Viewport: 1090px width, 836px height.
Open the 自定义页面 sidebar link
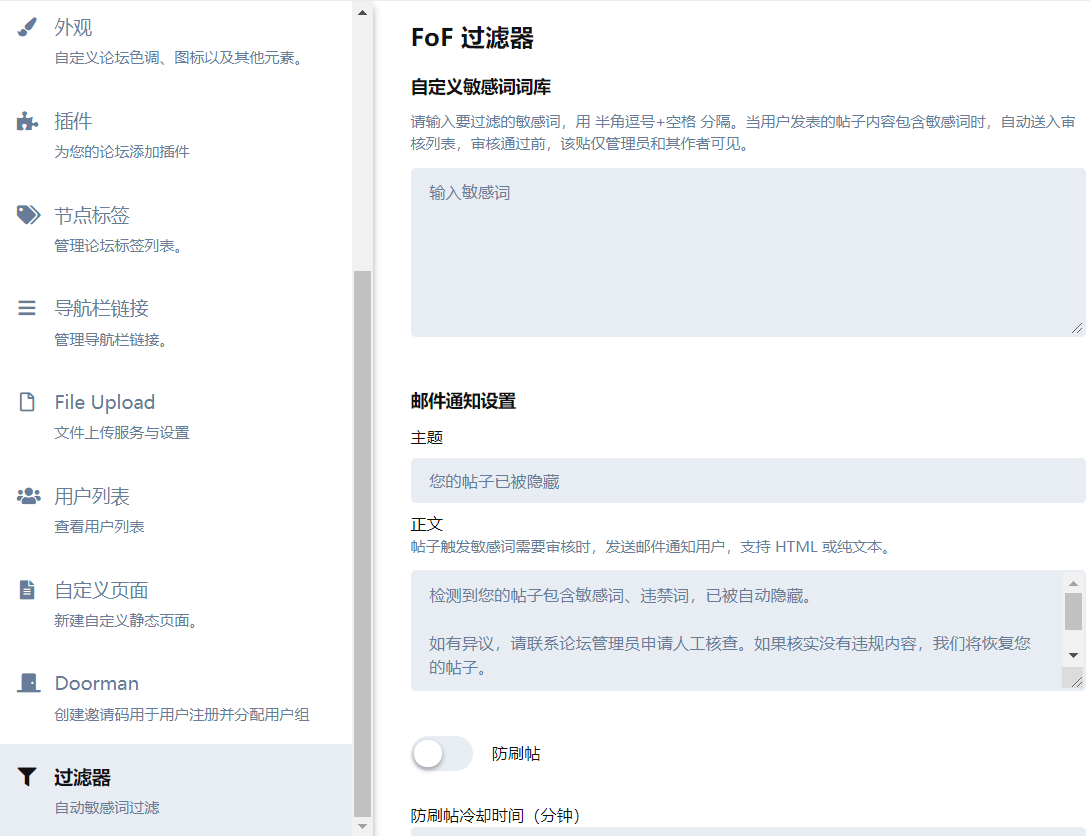tap(101, 590)
